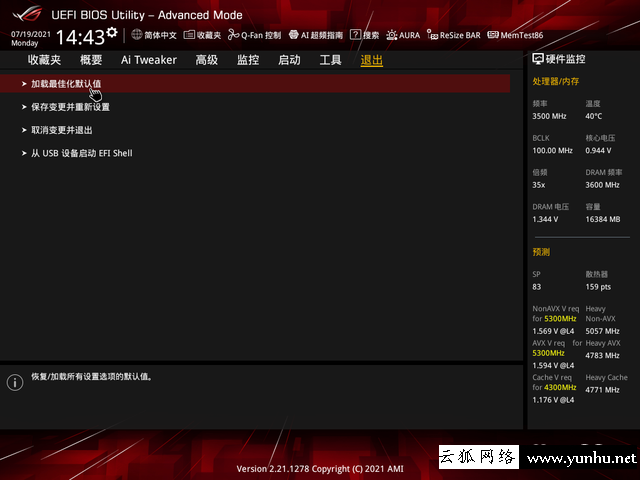The width and height of the screenshot is (640, 480).
Task: Click arrow beside 加载最佳化默认值
Action: pos(24,84)
